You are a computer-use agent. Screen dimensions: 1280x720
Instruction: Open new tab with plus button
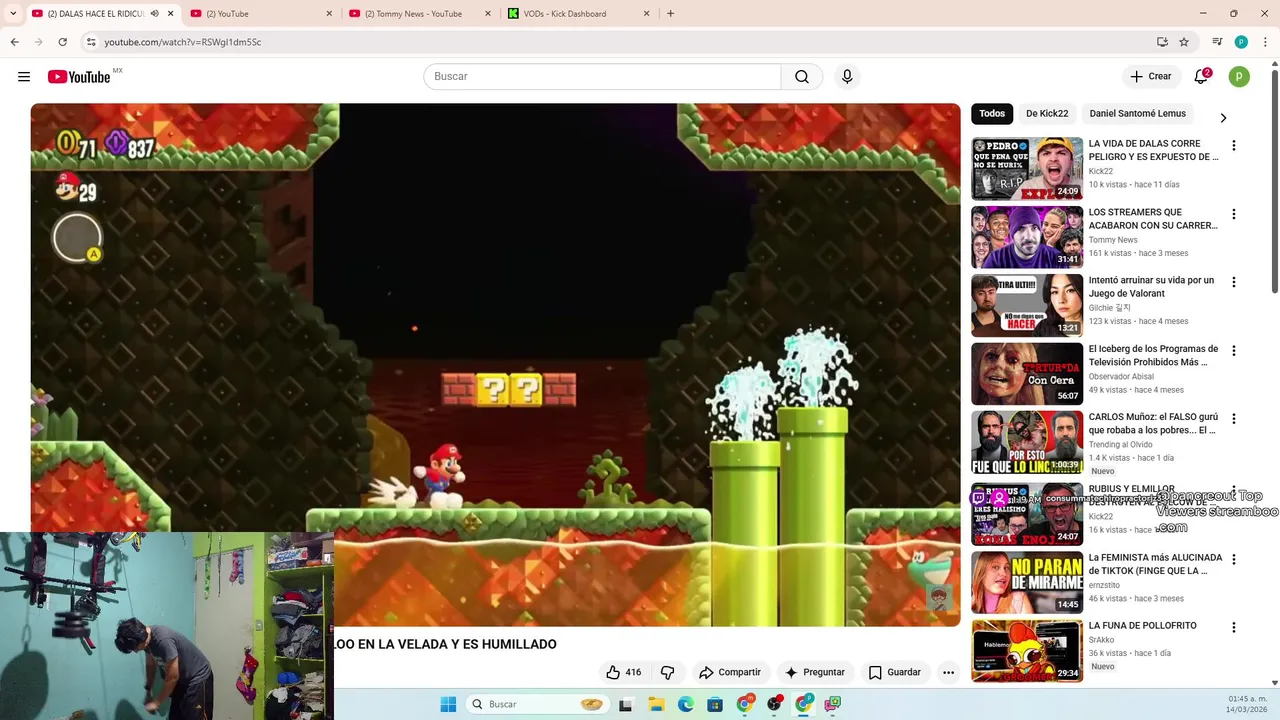point(670,13)
